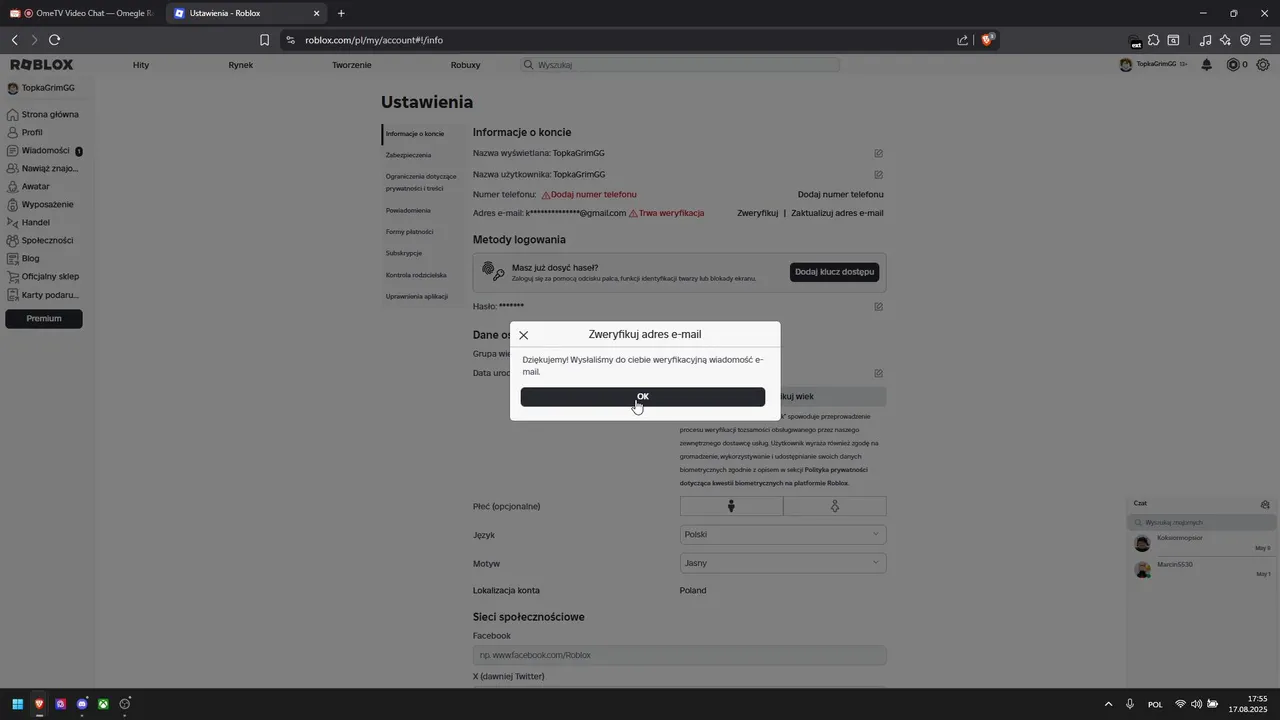Select the Uprawnienia aplikacji settings tab
The width and height of the screenshot is (1280, 720).
point(417,296)
